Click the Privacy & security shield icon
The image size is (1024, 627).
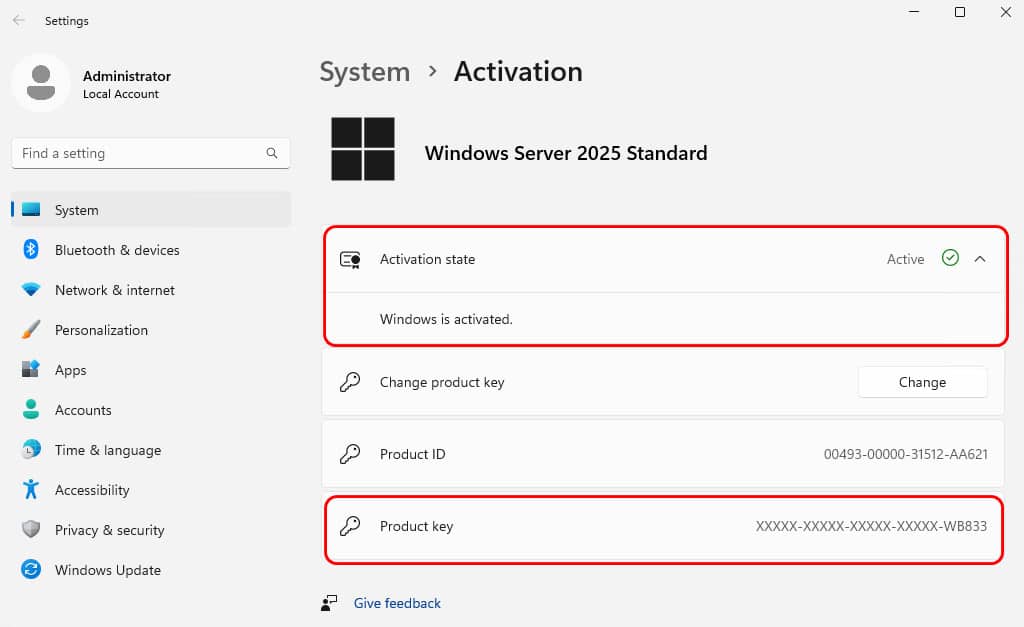point(31,529)
